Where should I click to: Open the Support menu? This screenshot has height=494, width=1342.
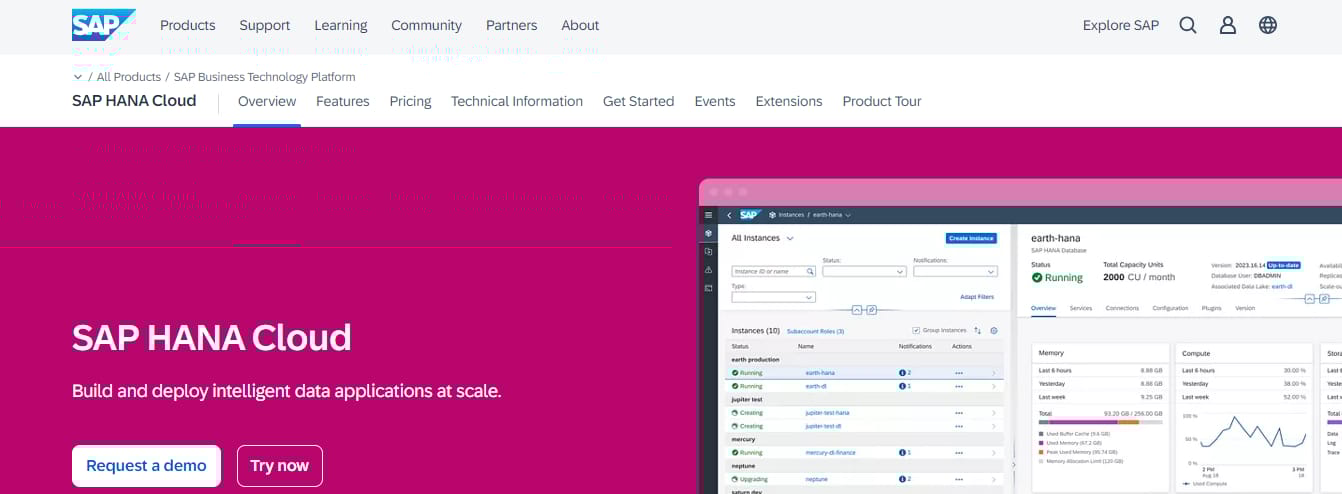coord(265,25)
